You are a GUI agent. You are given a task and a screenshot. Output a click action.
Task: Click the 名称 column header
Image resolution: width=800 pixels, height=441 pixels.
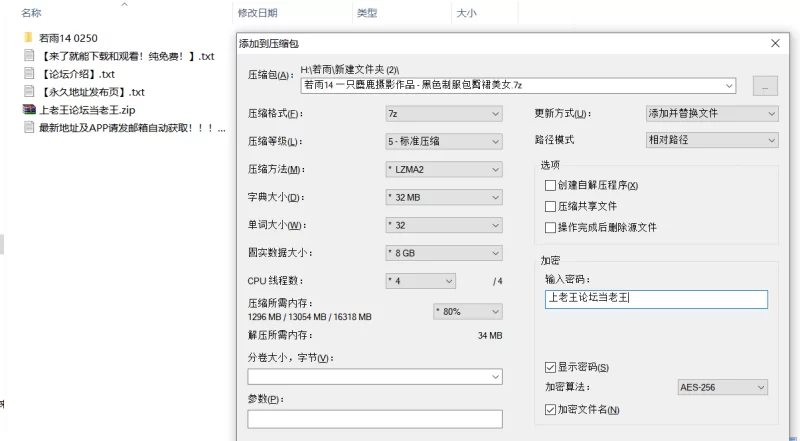point(31,14)
